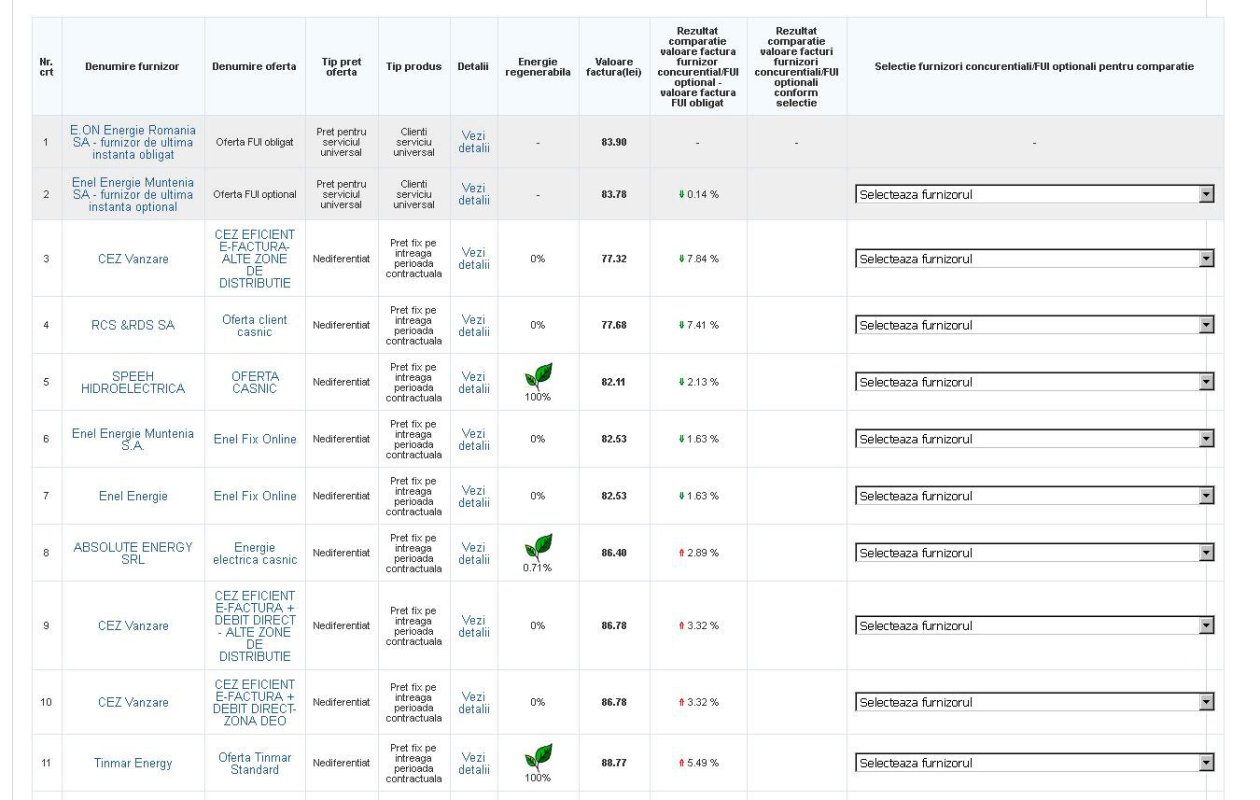Viewport: 1260px width, 800px height.
Task: Open the Enel Fix Online offer in row 6
Action: pyautogui.click(x=254, y=439)
